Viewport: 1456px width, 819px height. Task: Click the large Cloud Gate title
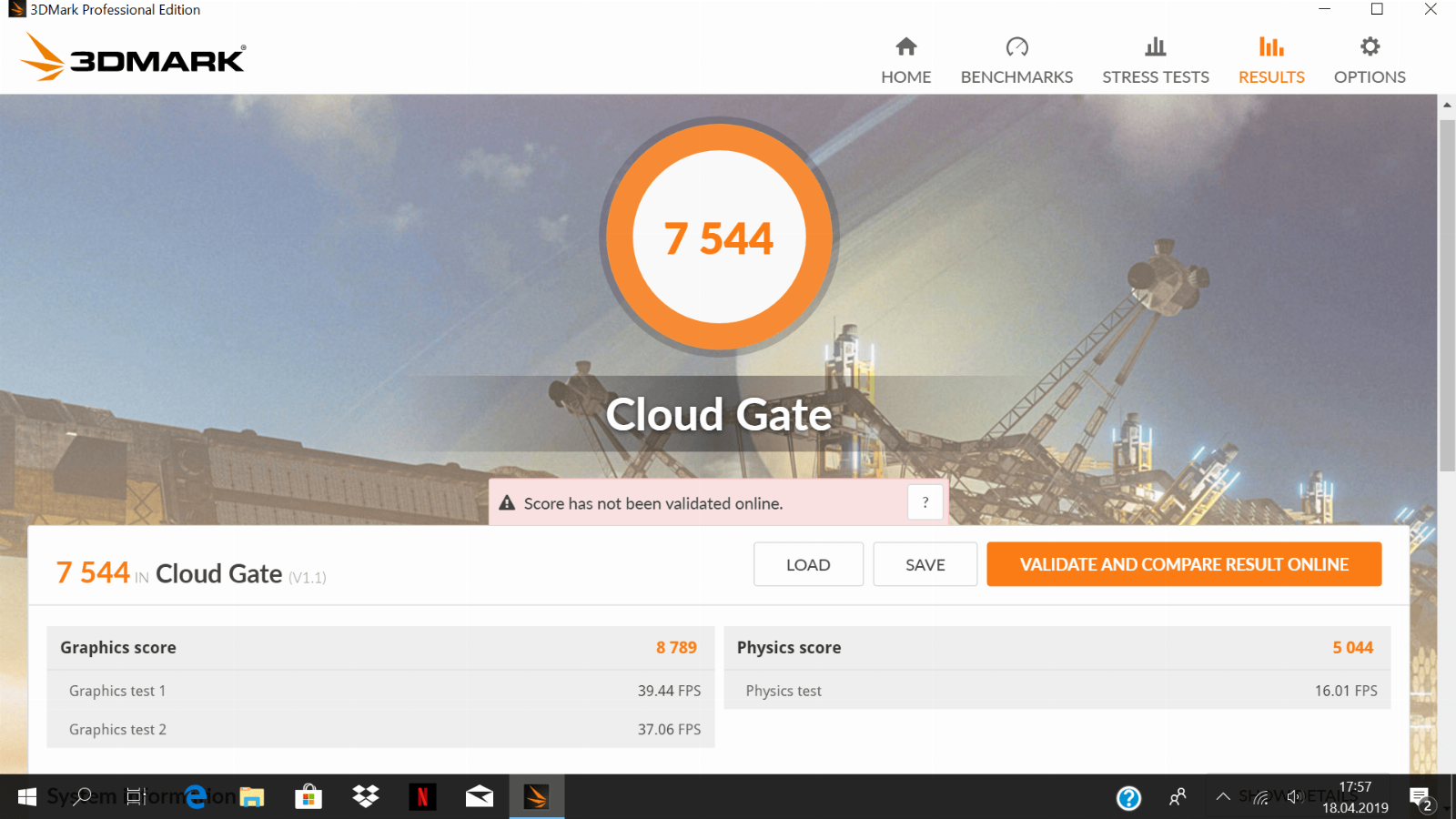[719, 414]
